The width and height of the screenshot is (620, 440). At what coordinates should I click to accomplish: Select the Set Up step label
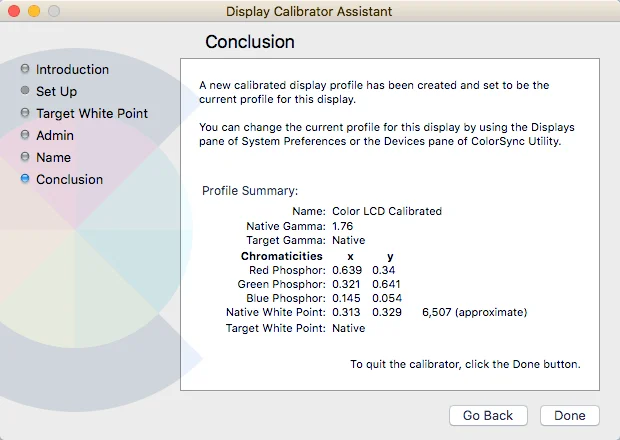(56, 92)
